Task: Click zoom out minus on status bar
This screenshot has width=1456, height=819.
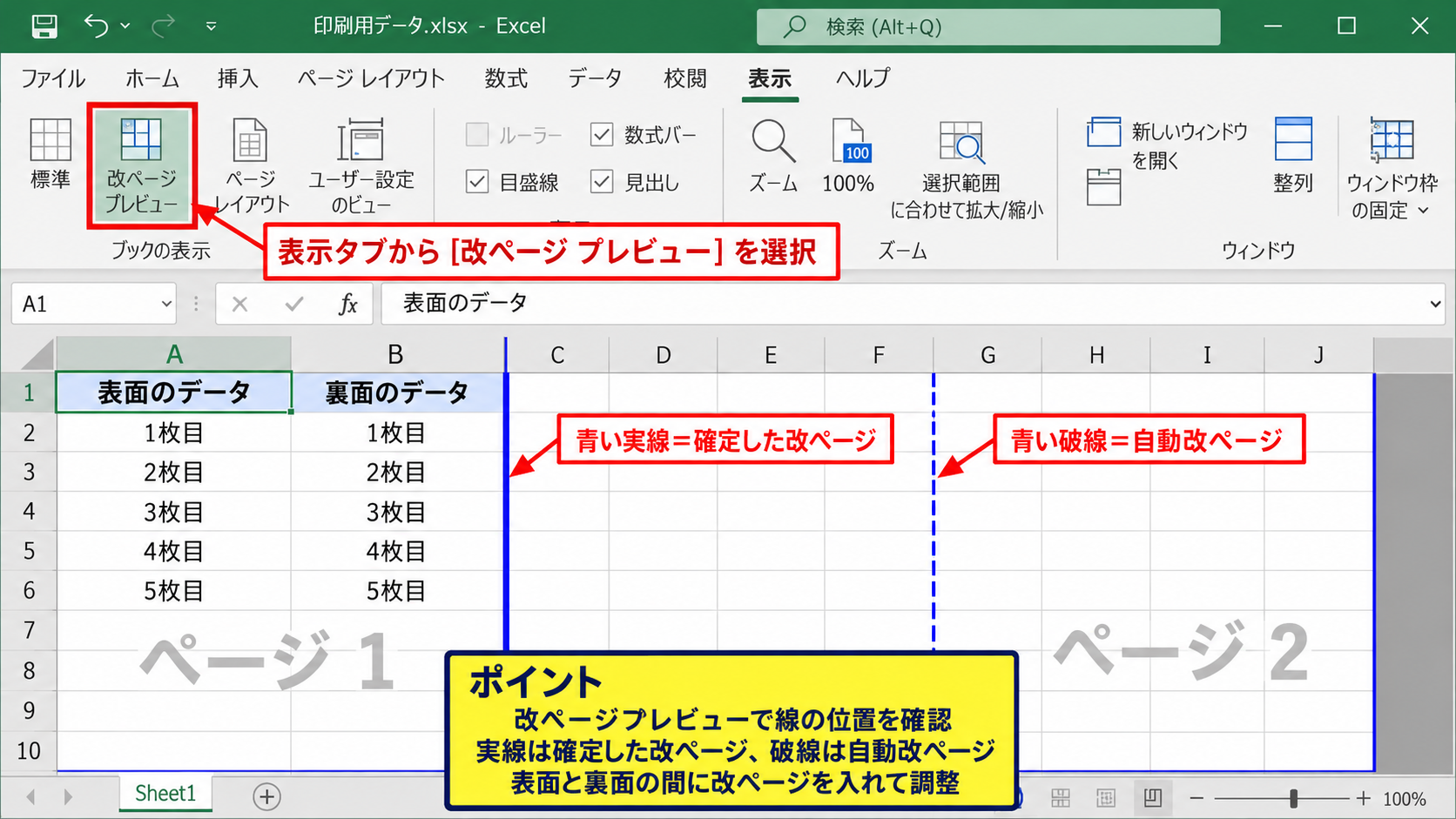Action: point(1197,798)
